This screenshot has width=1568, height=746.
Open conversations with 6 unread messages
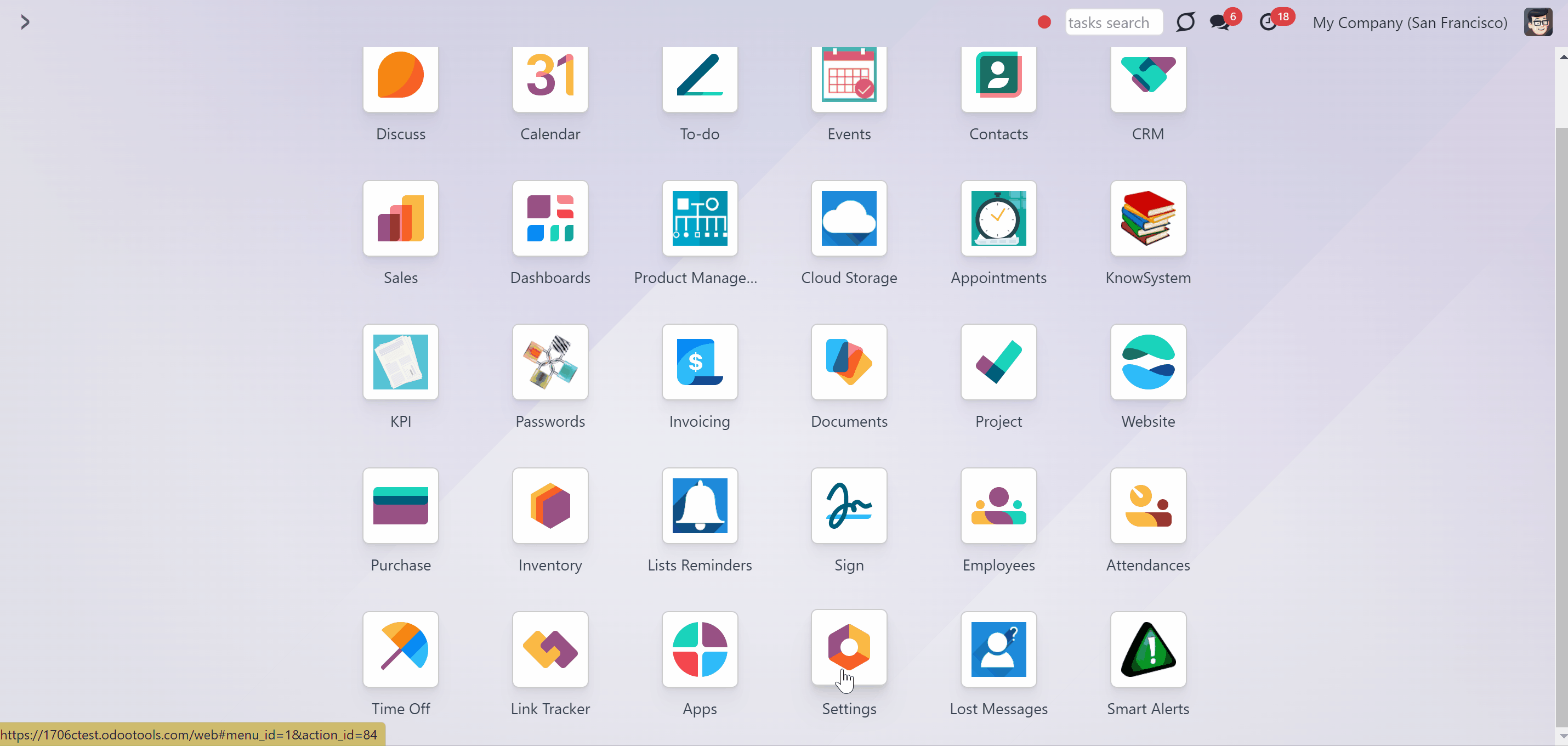point(1225,21)
